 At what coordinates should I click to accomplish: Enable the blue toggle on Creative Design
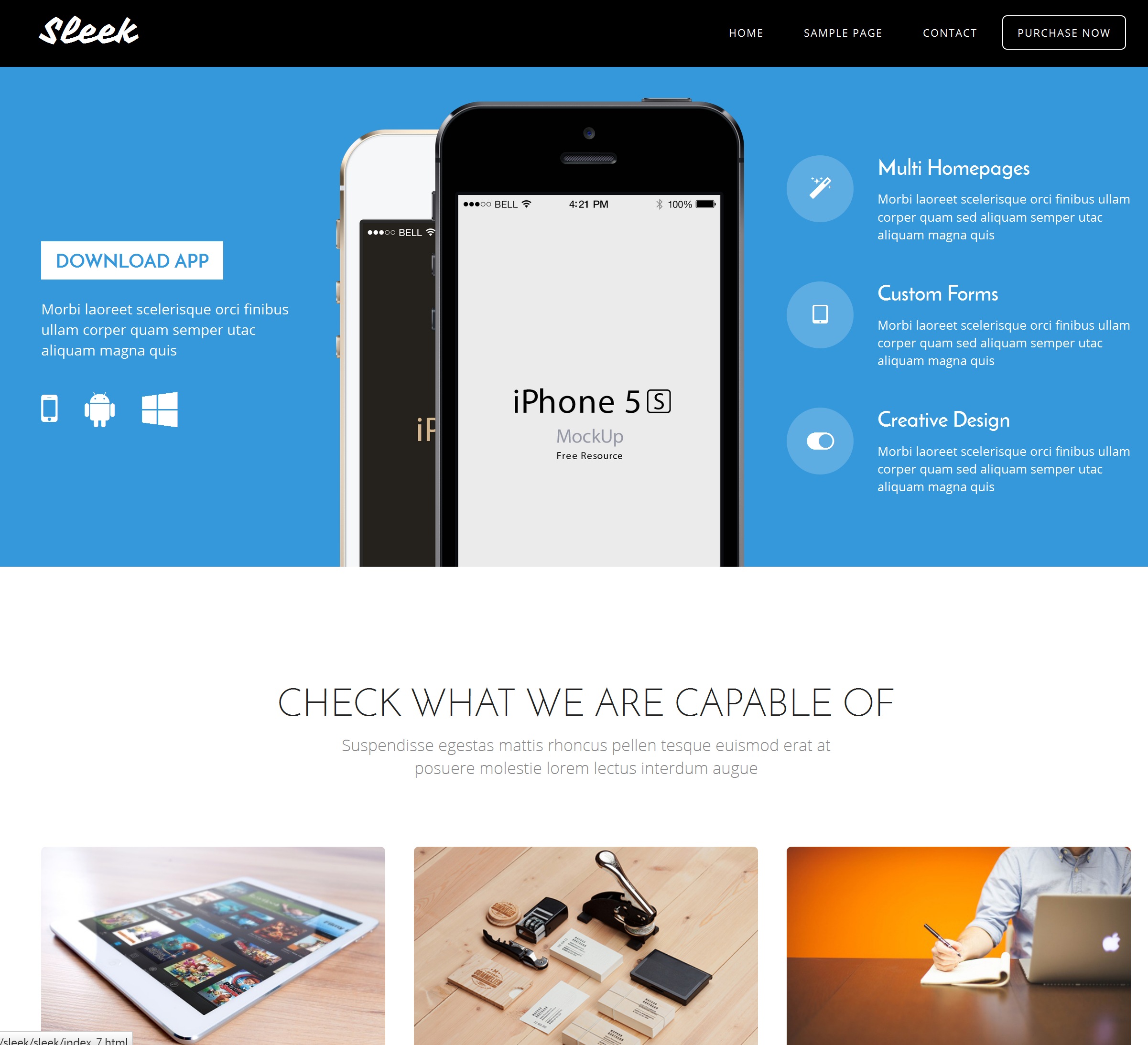click(823, 440)
